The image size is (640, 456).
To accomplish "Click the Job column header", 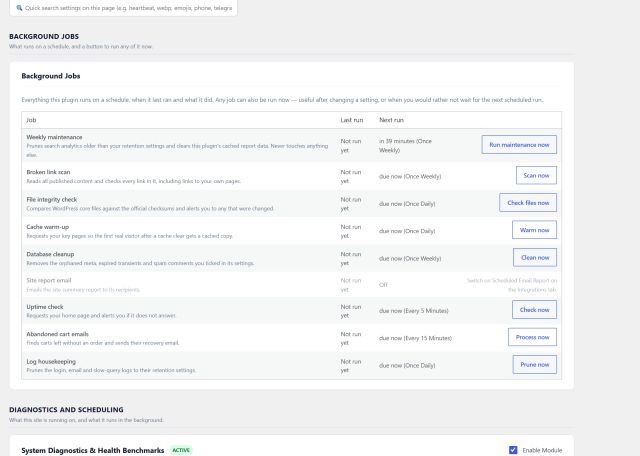I will pyautogui.click(x=31, y=120).
